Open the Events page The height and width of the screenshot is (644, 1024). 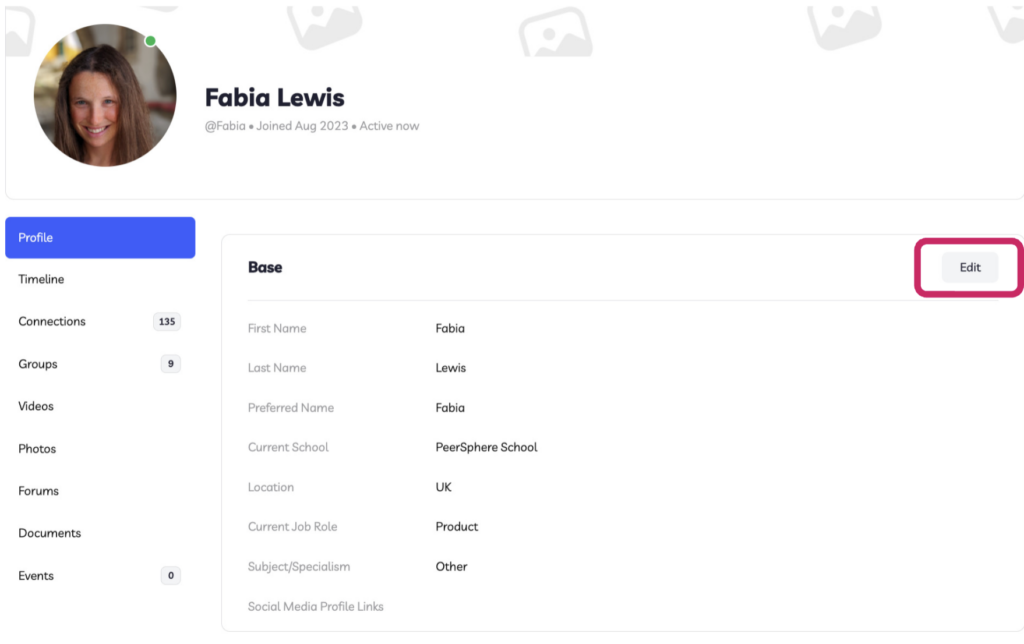click(x=36, y=575)
